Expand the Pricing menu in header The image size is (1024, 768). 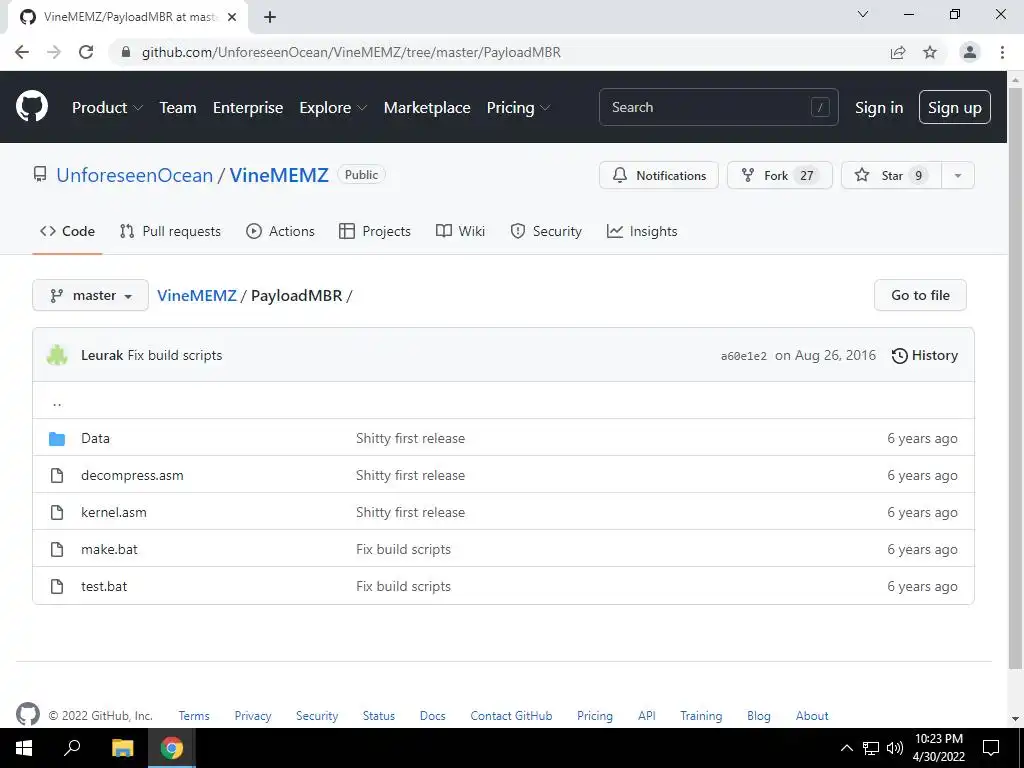tap(519, 108)
